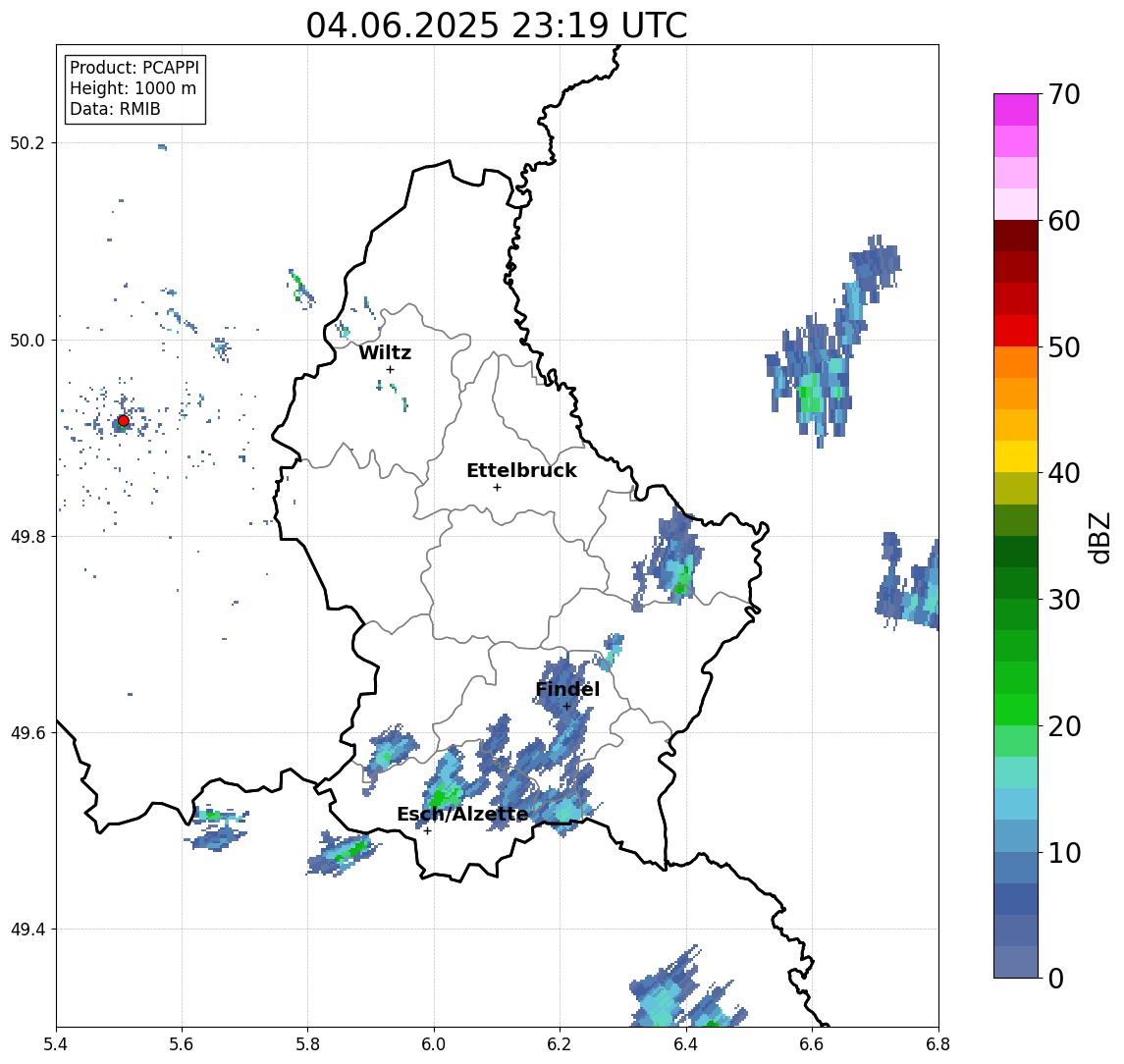Click the Findel city label
1124x1064 pixels.
567,689
